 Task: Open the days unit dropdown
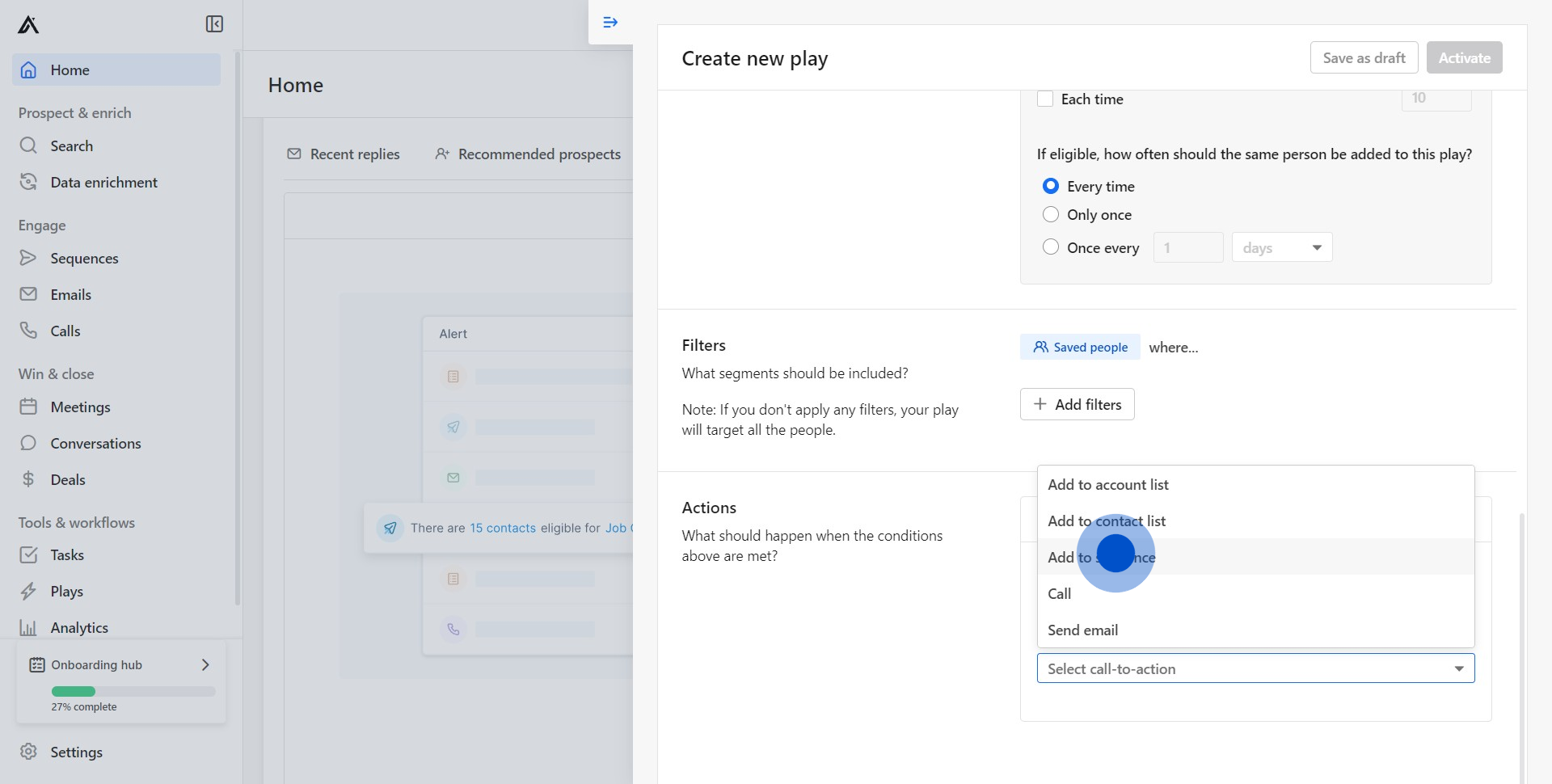1281,247
